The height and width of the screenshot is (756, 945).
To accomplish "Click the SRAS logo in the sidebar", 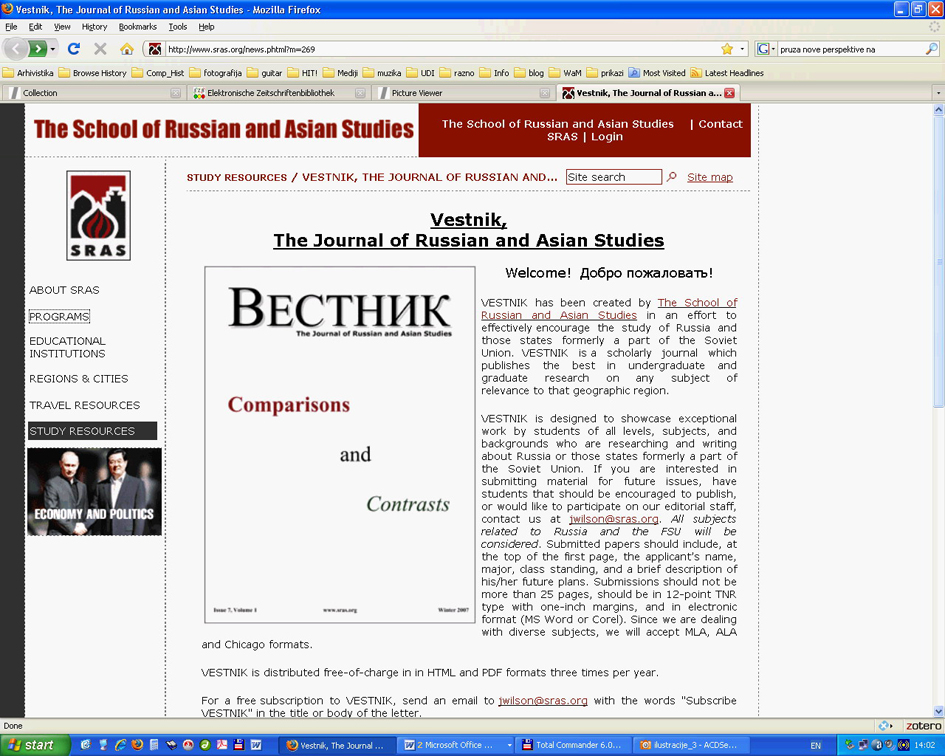I will 98,215.
